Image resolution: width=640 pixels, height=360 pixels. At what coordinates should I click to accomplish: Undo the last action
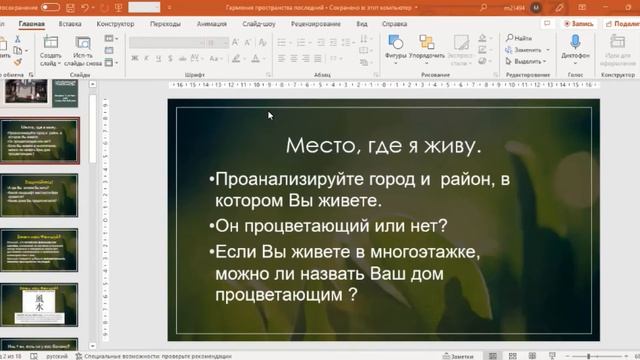click(x=85, y=7)
